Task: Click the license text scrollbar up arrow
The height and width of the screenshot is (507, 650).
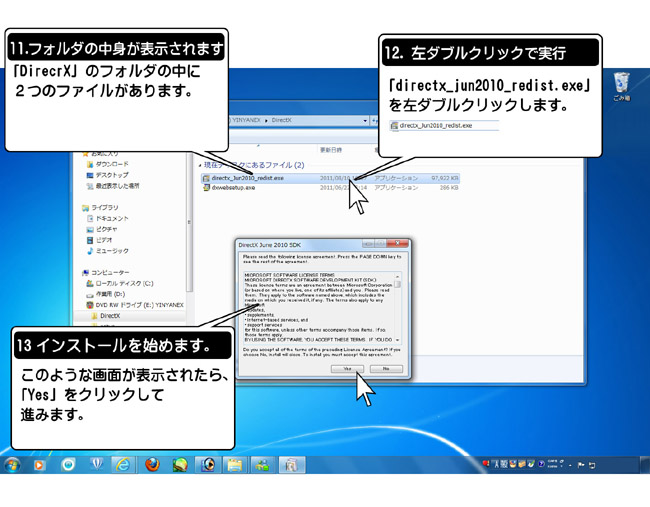Action: [398, 276]
